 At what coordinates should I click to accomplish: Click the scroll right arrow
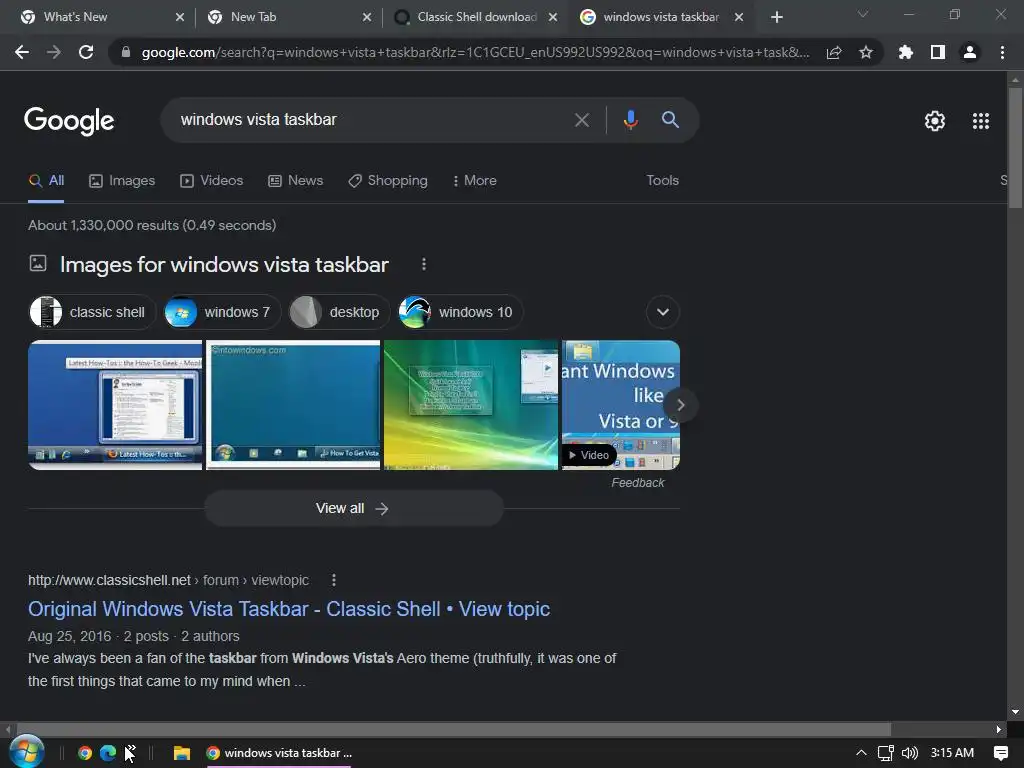tap(998, 729)
